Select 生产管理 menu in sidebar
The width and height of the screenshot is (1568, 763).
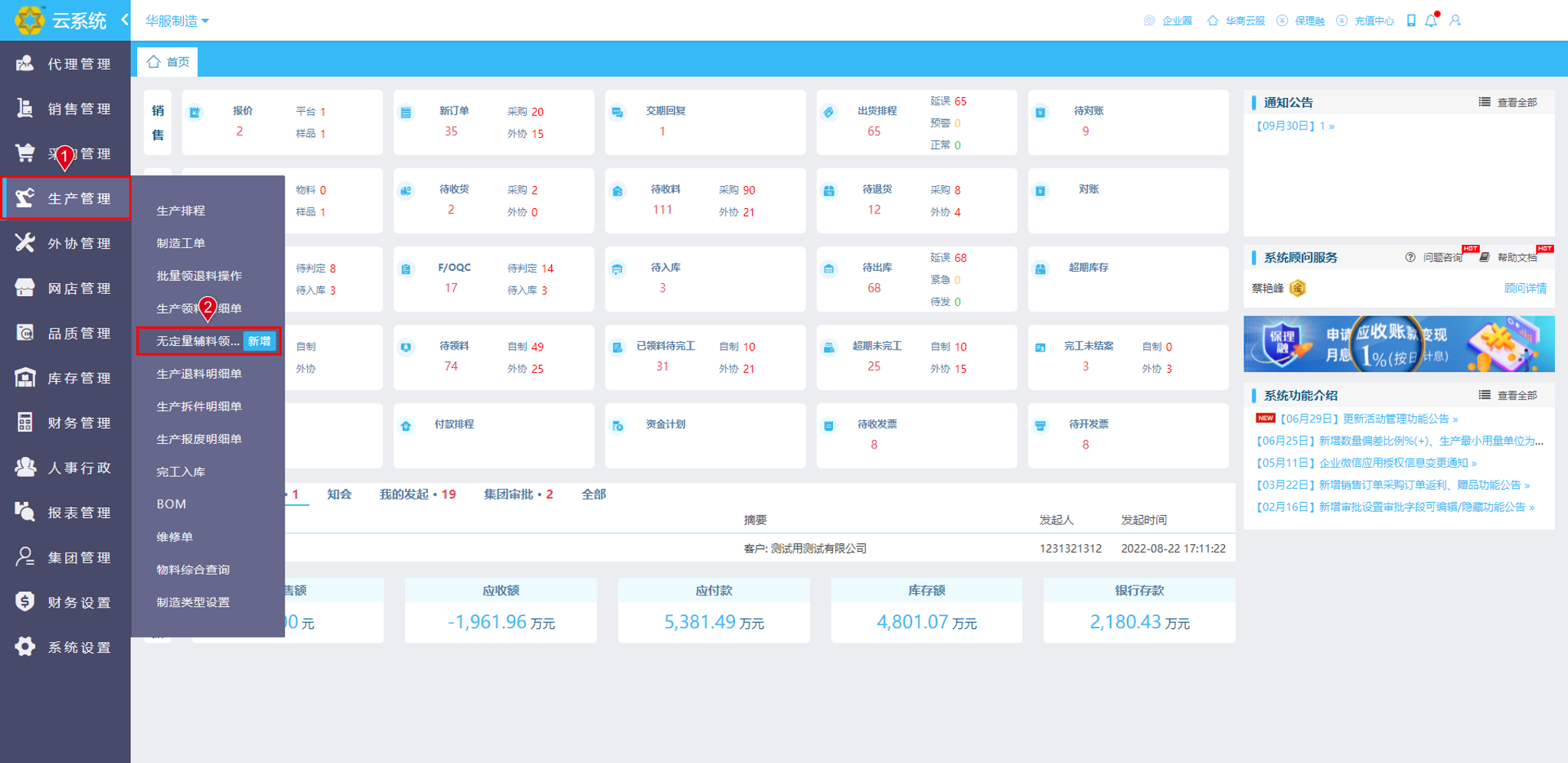pos(66,198)
